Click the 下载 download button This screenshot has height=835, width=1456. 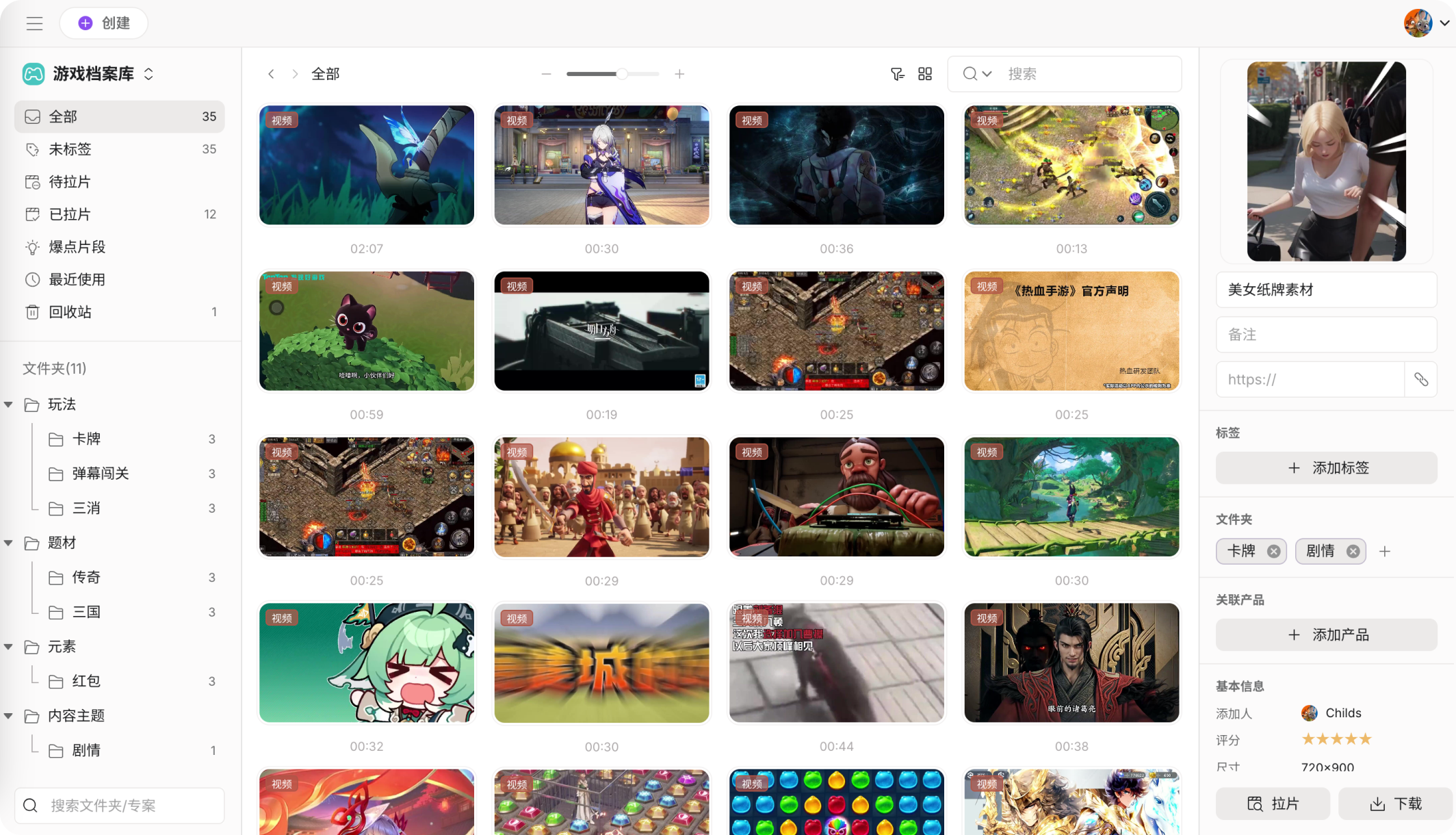[x=1396, y=804]
